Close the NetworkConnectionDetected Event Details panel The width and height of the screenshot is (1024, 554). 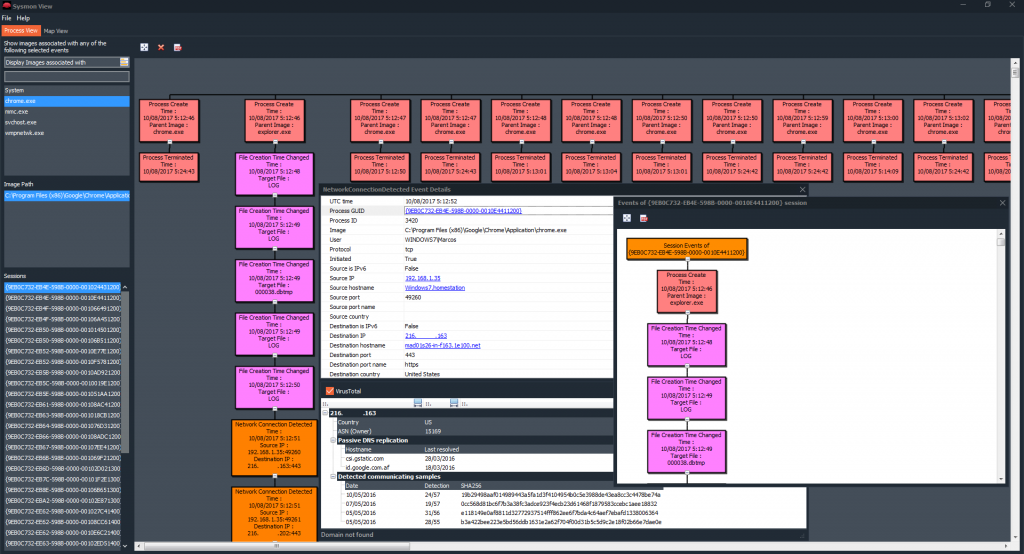pyautogui.click(x=803, y=188)
